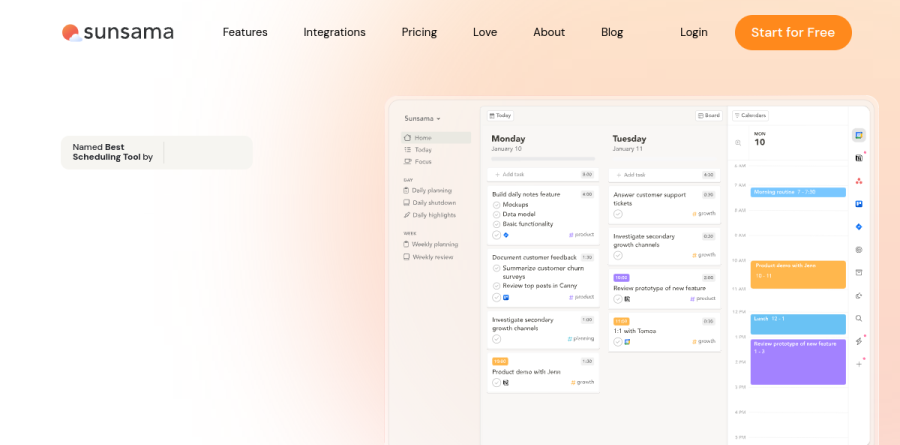Check off Review top posts in Canny
Screen dimensions: 900x445
pos(496,286)
